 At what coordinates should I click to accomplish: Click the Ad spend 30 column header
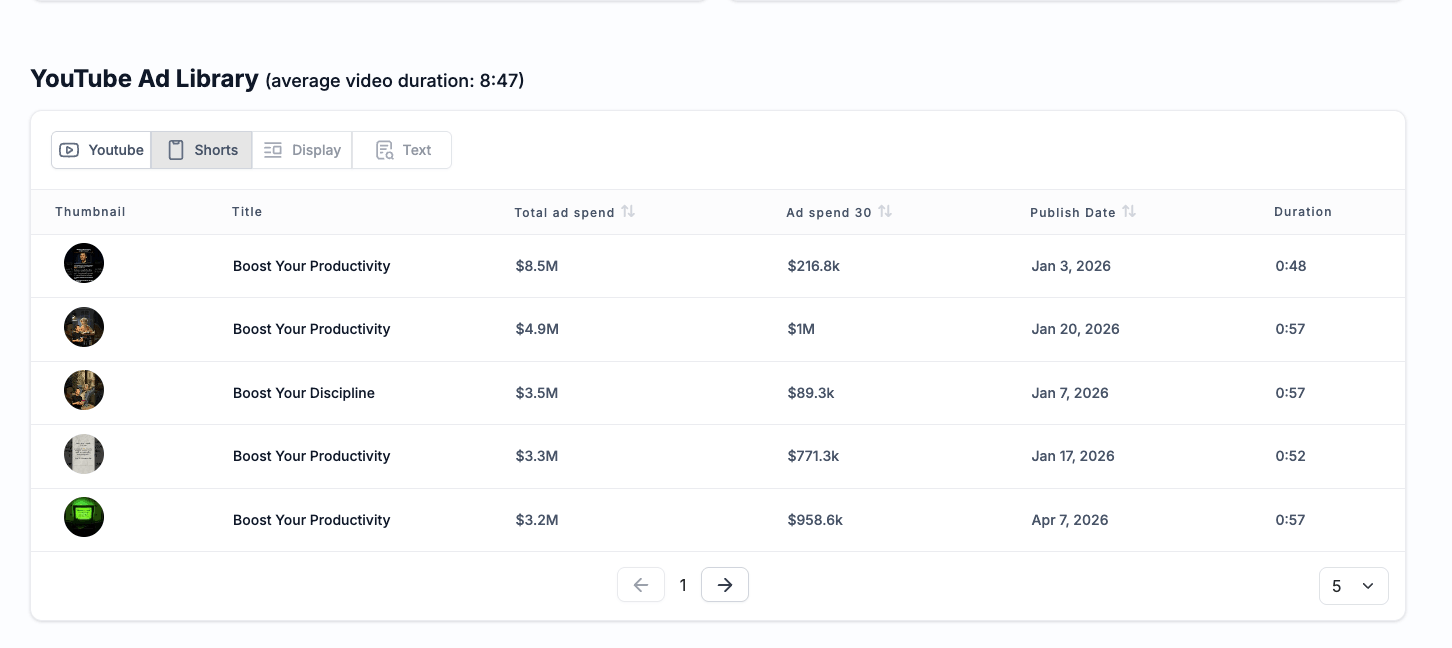click(828, 212)
